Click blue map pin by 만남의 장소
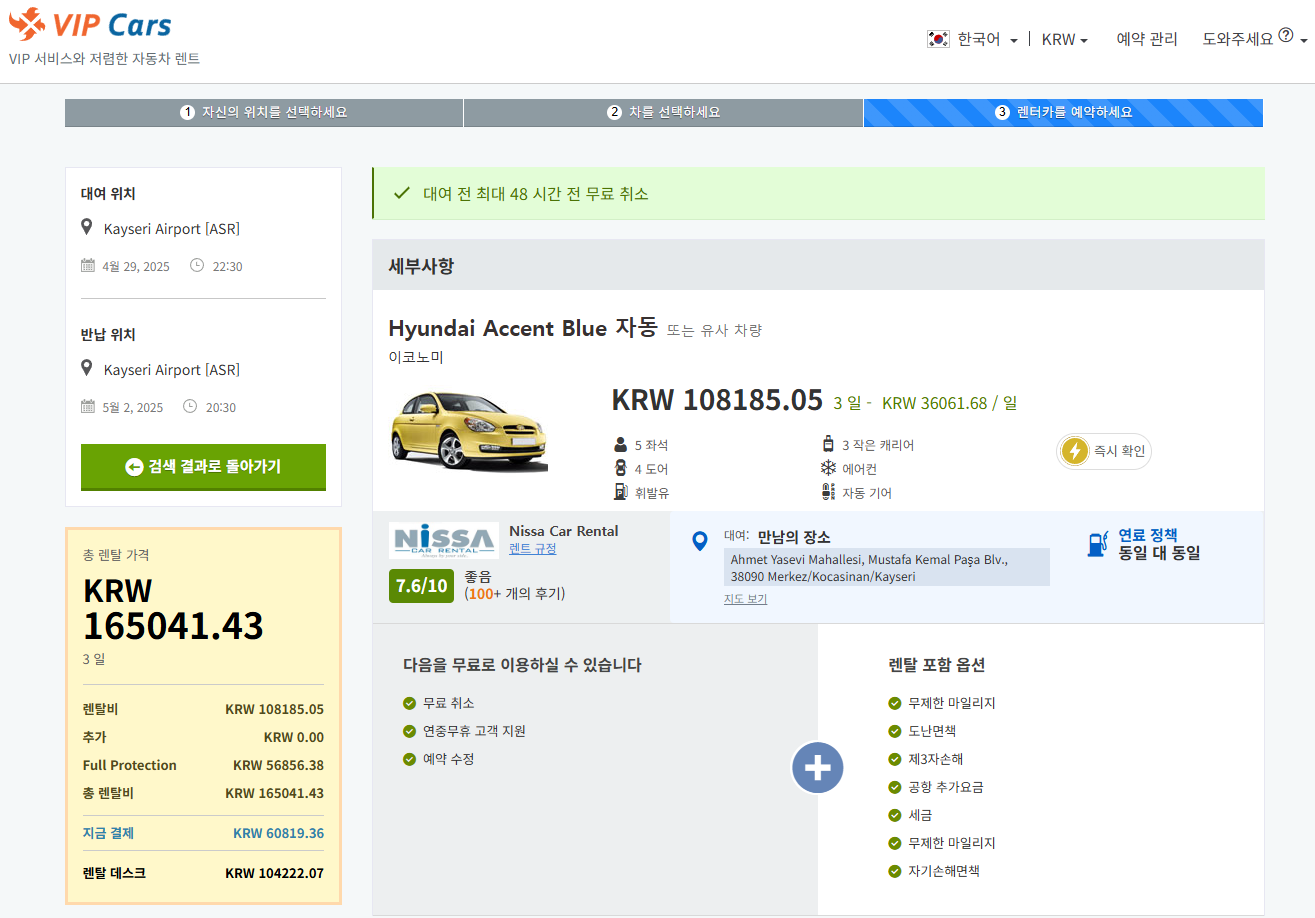Image resolution: width=1315 pixels, height=918 pixels. [x=700, y=541]
